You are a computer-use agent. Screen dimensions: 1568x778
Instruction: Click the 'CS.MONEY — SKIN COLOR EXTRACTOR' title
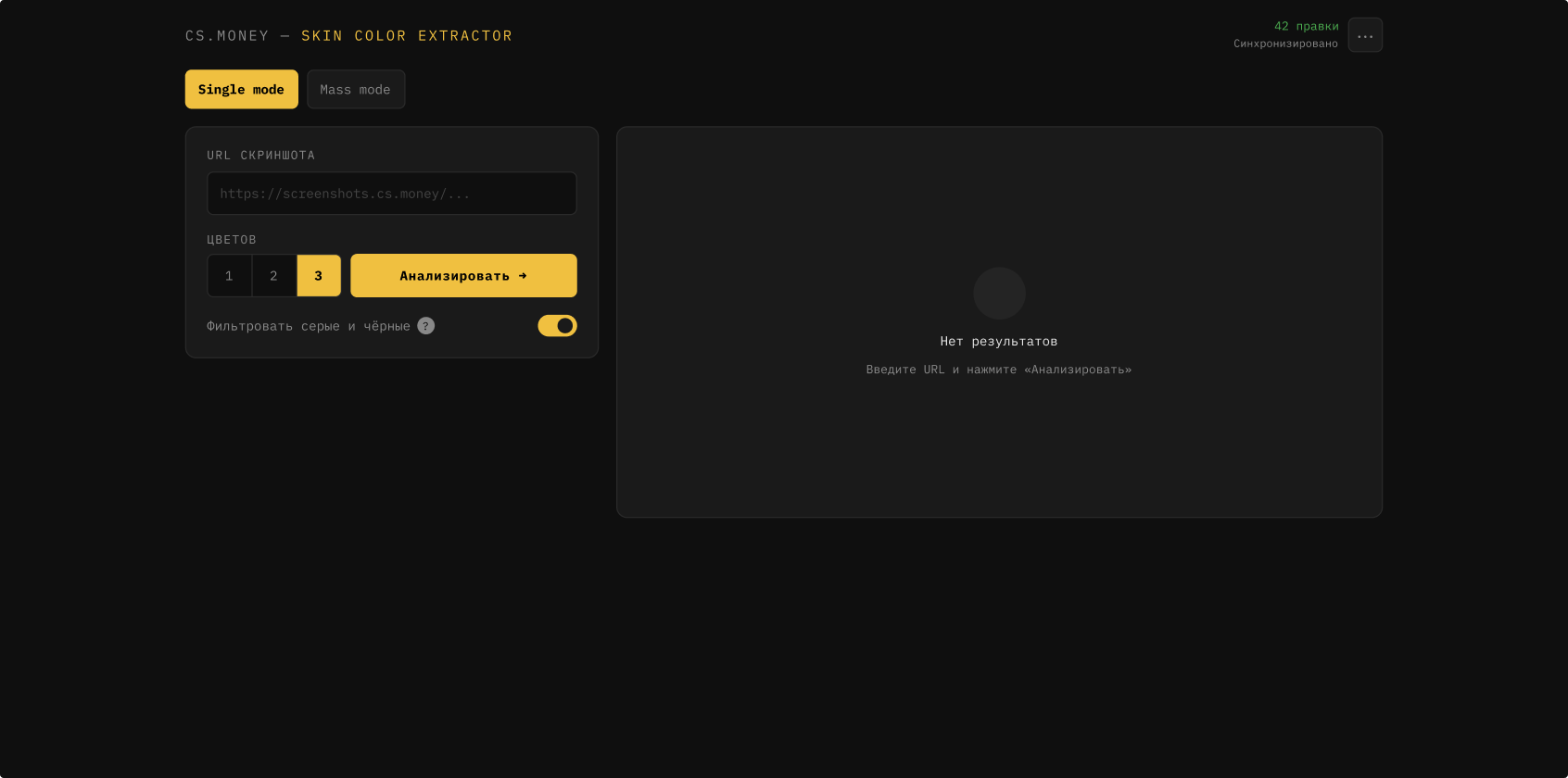click(x=348, y=36)
